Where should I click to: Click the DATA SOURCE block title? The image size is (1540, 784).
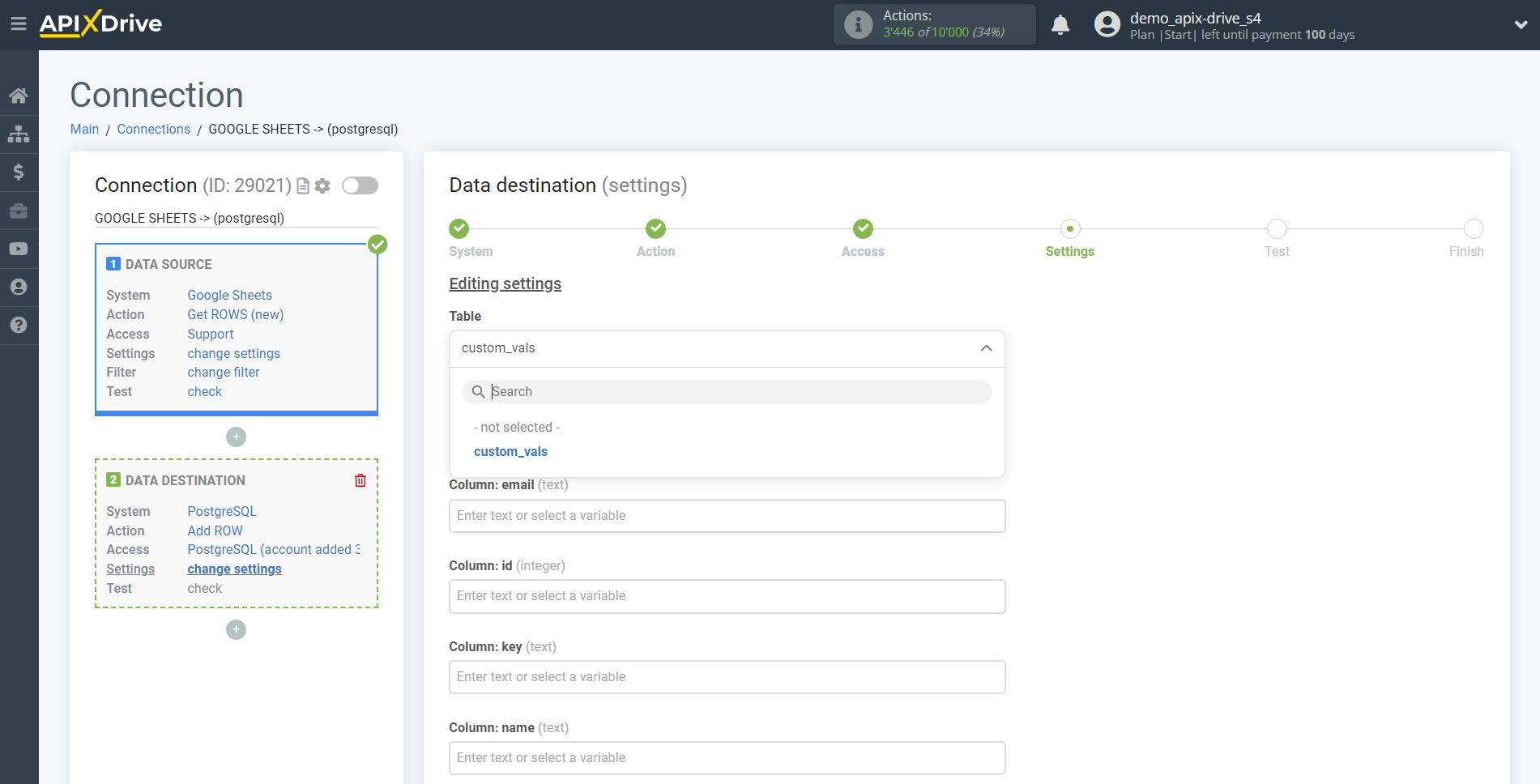tap(169, 264)
